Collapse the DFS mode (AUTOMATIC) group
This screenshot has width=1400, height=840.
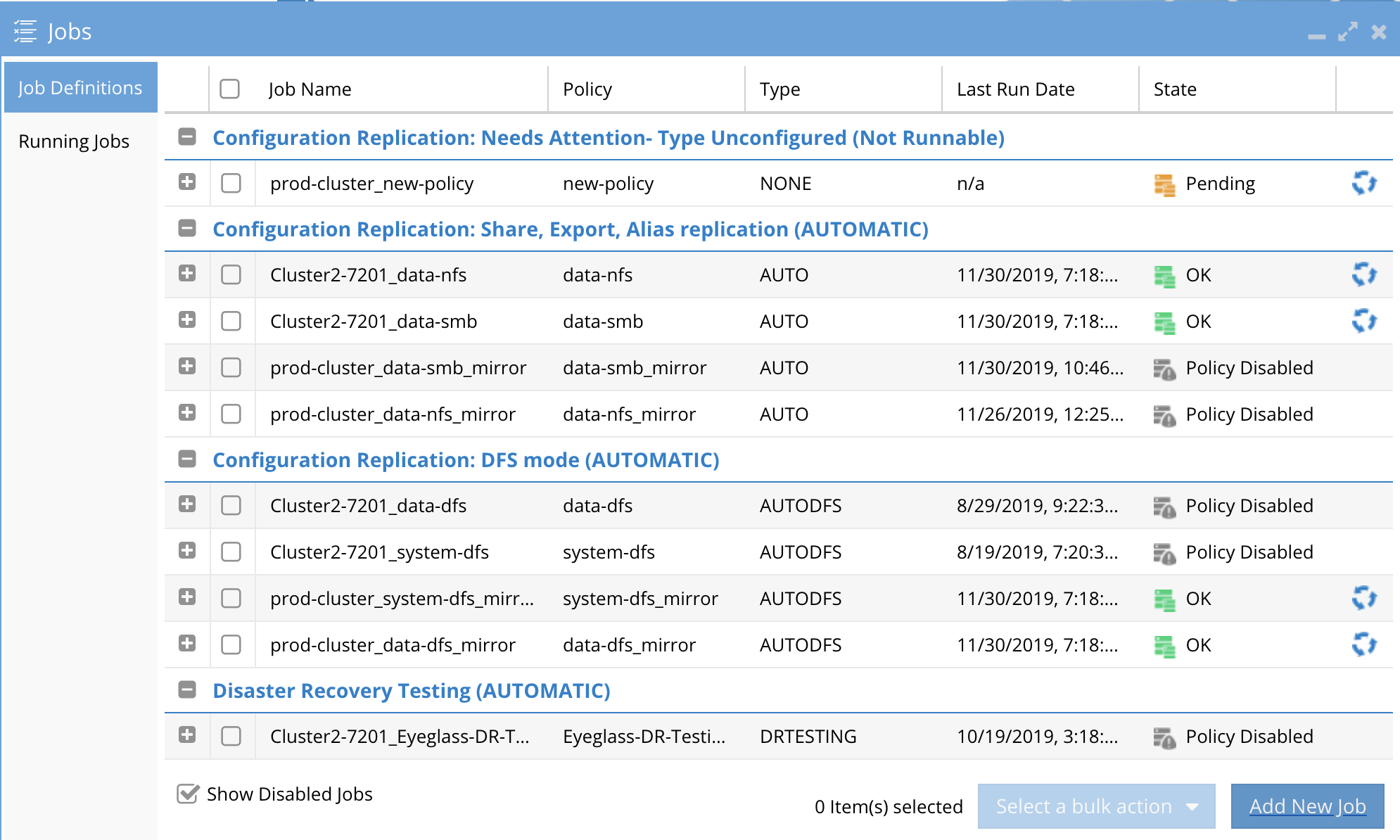187,459
